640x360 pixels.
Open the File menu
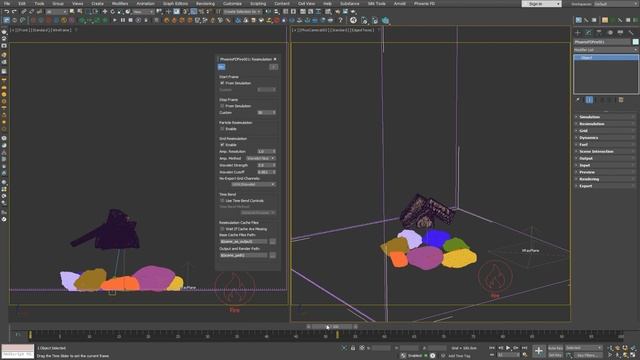(7, 4)
